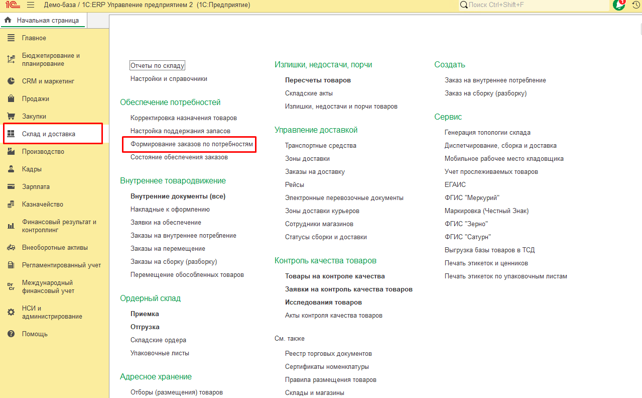Click the CRM и маркетинг pie icon

11,81
